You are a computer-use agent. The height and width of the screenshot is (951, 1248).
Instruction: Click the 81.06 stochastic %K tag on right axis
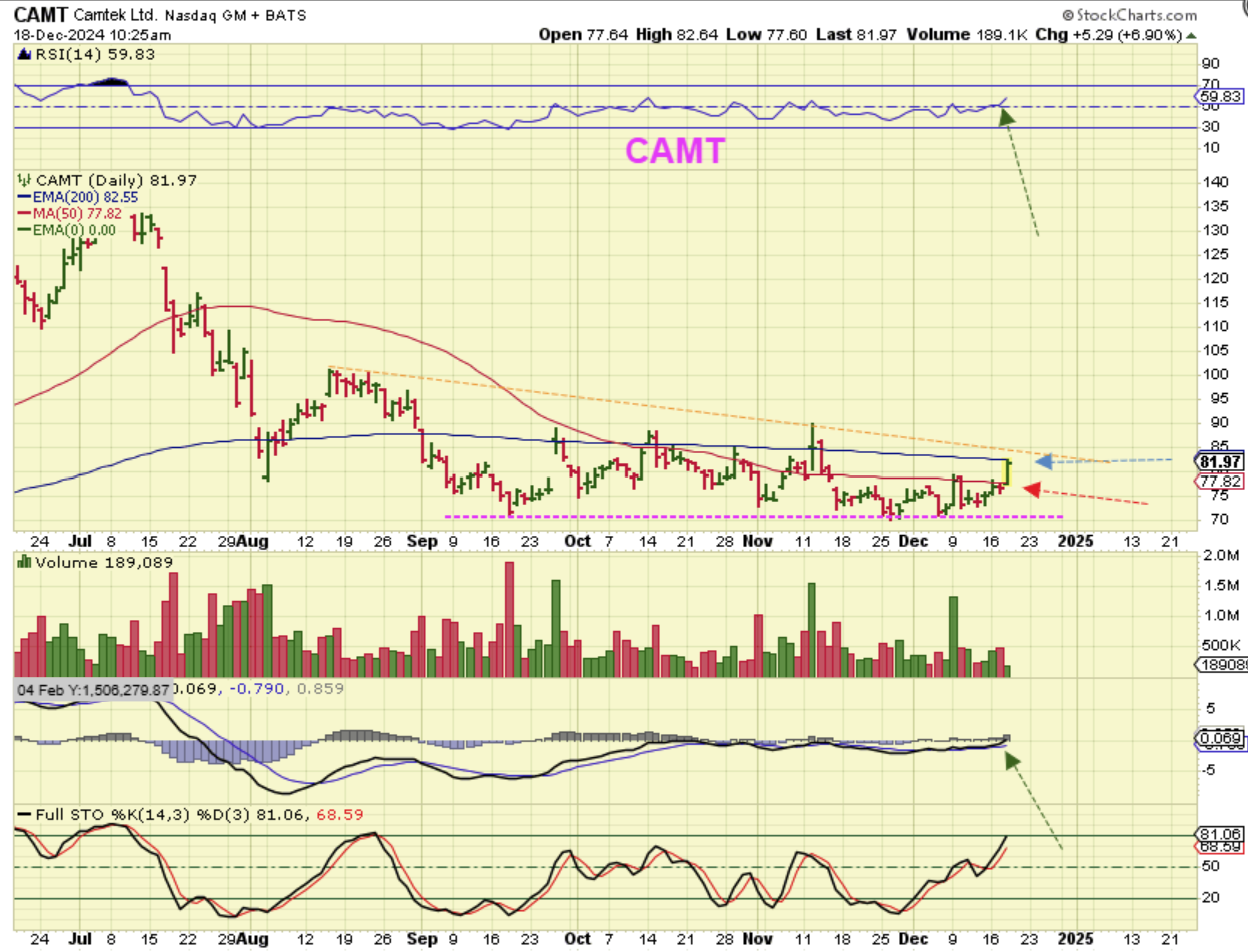pyautogui.click(x=1220, y=835)
